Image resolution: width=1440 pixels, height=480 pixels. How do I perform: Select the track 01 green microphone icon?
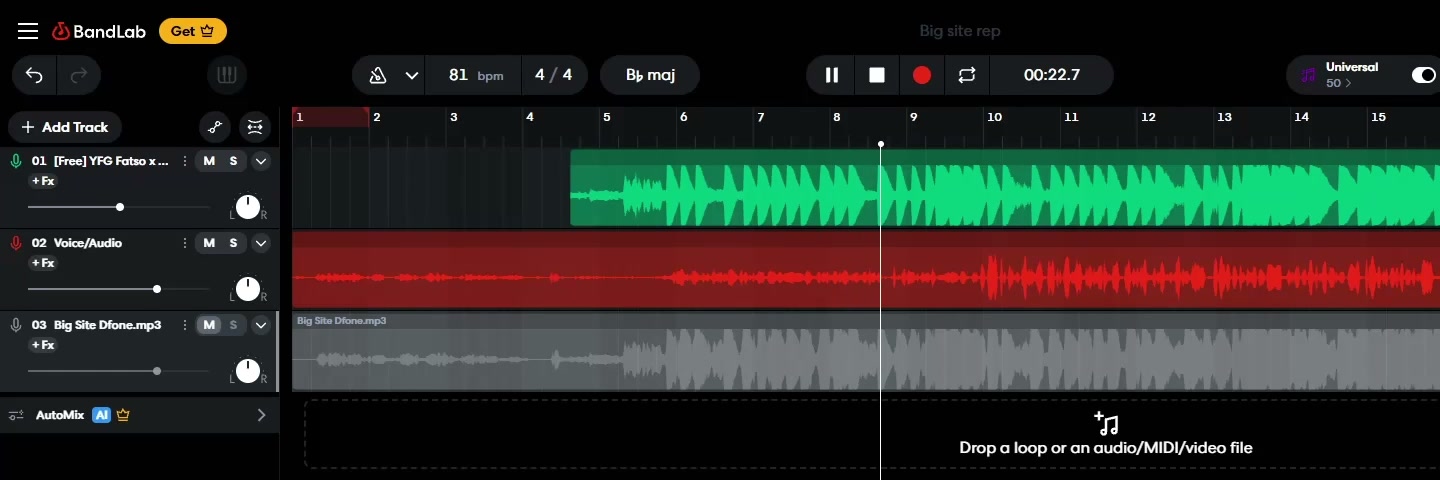[16, 161]
